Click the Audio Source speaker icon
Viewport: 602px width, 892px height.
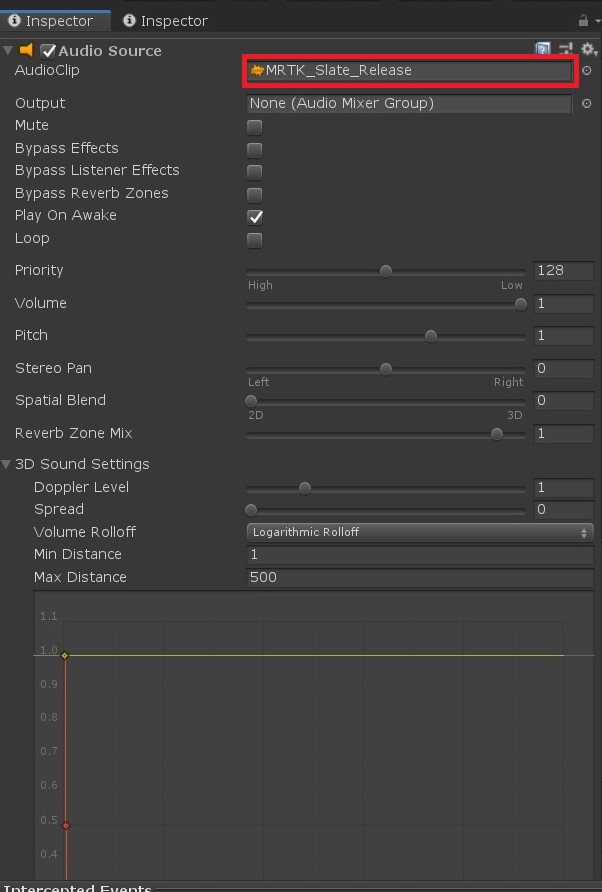26,50
